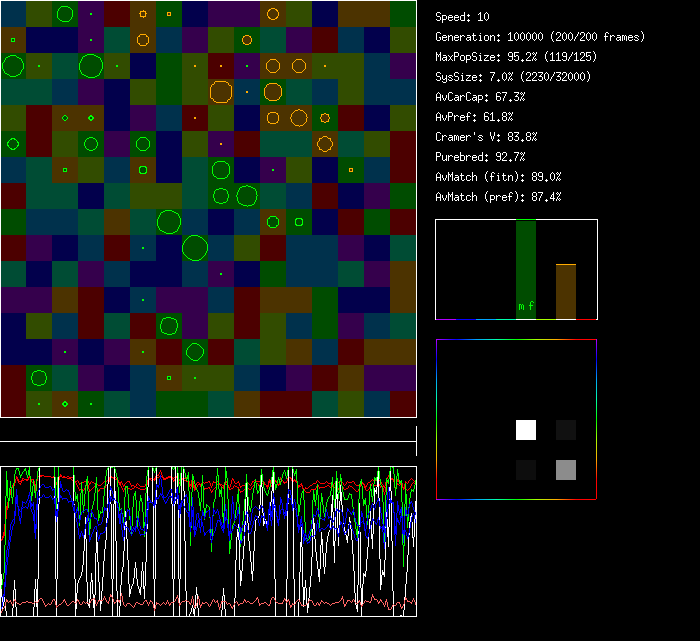This screenshot has height=641, width=700.
Task: Click the Purebred 92.7% value
Action: pos(480,157)
